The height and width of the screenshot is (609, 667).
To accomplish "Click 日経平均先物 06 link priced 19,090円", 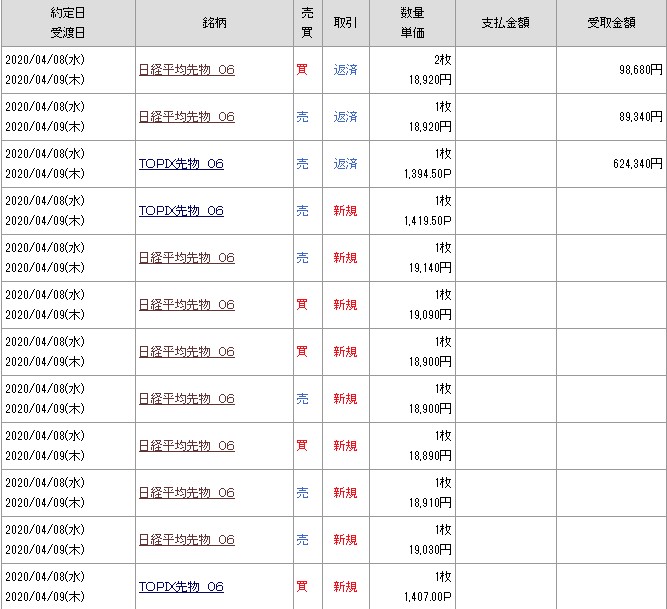I will click(x=186, y=305).
